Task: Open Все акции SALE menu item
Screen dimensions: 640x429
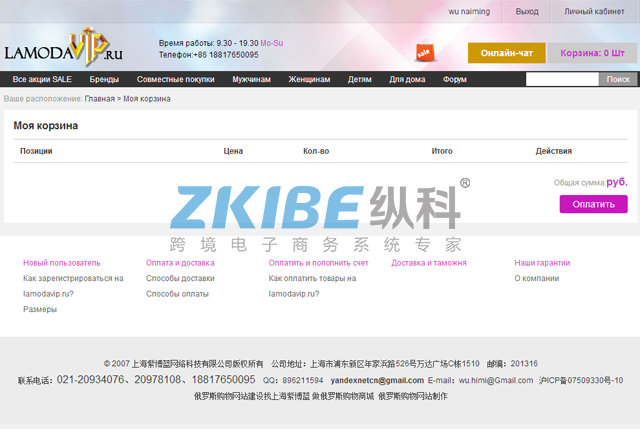Action: click(x=42, y=79)
